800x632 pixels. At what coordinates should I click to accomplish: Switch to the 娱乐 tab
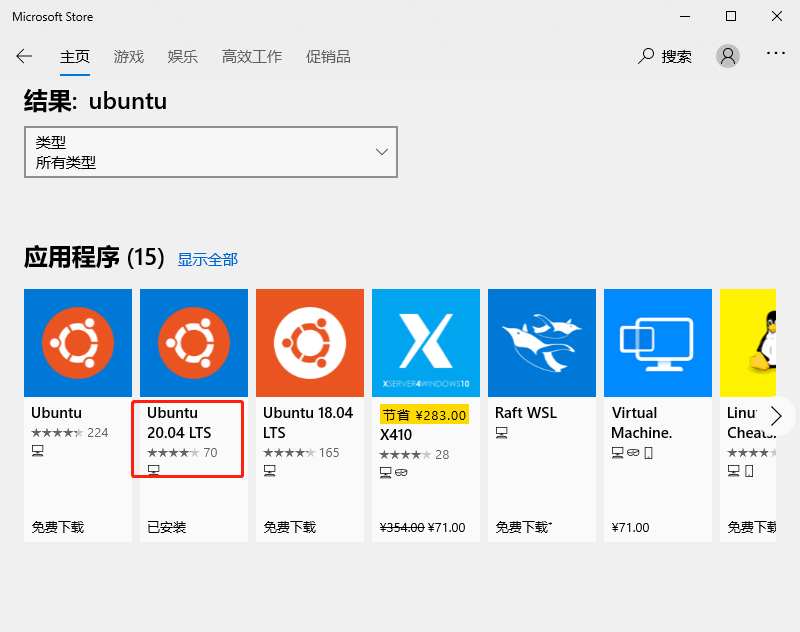pos(182,57)
